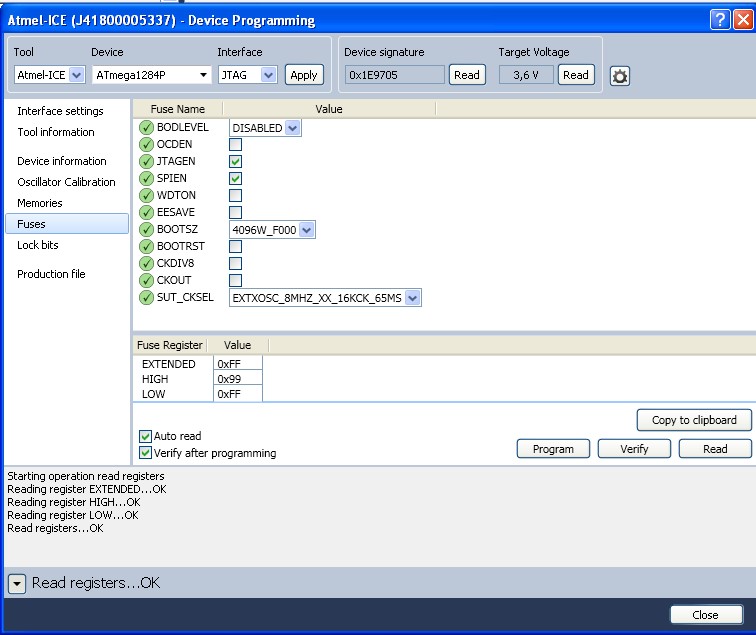The image size is (756, 635).
Task: Enable the WDTON fuse checkbox
Action: [235, 196]
